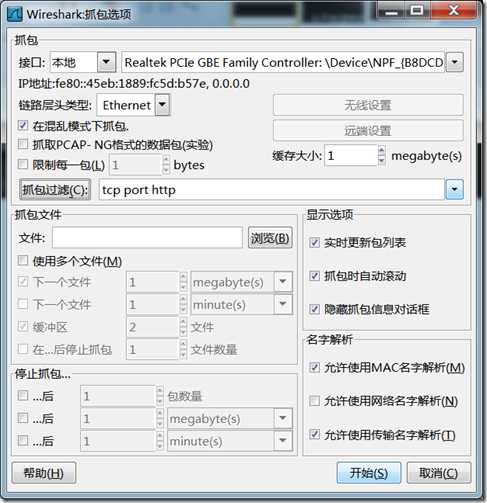Toggle promiscuous mode capture checkbox (在混乱模式下抓包)
This screenshot has height=503, width=487.
coord(23,125)
